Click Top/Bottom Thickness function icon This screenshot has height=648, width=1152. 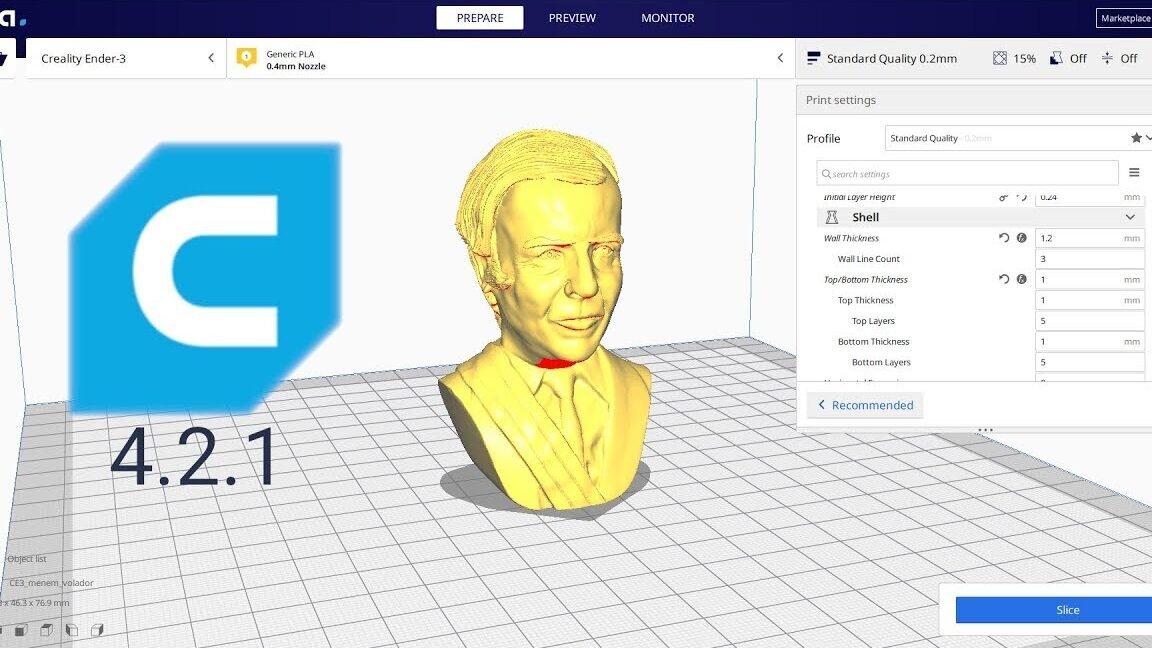tap(1021, 279)
